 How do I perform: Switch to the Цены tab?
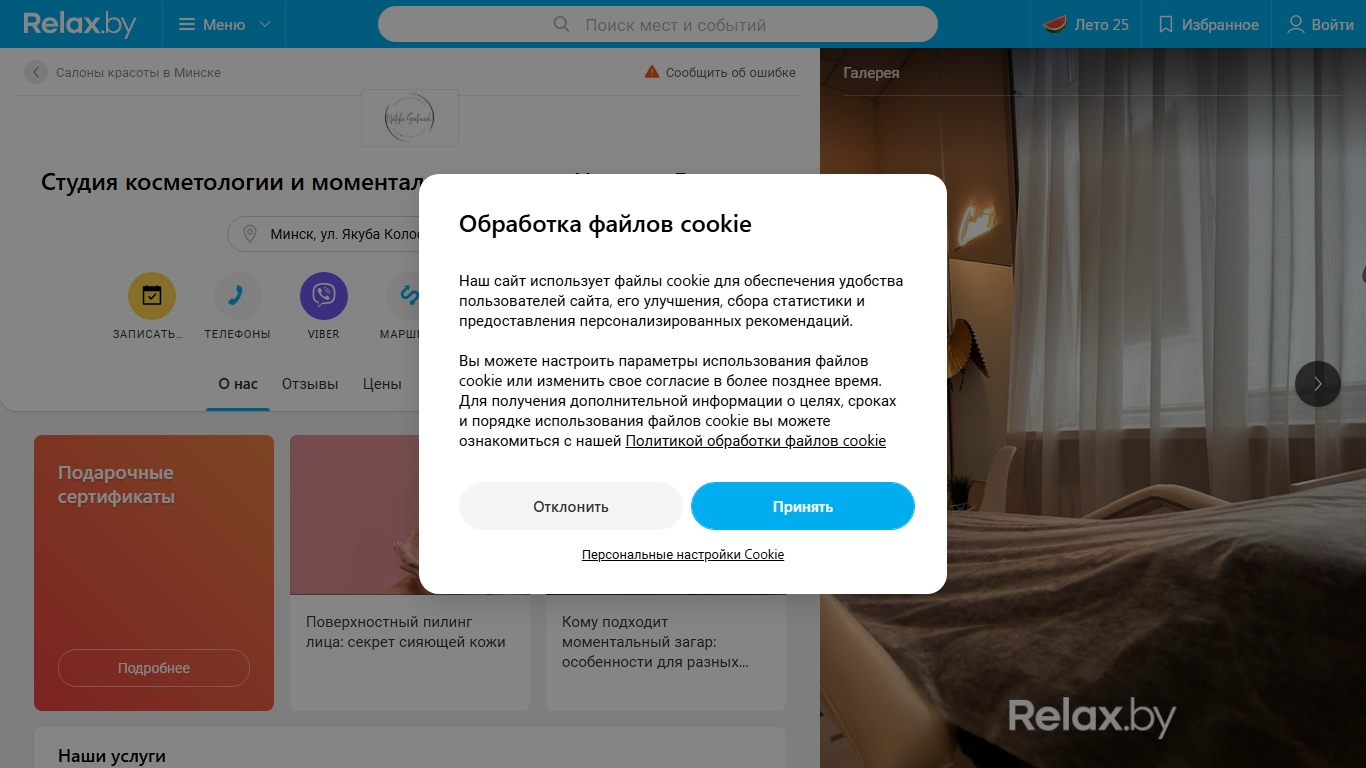tap(382, 384)
